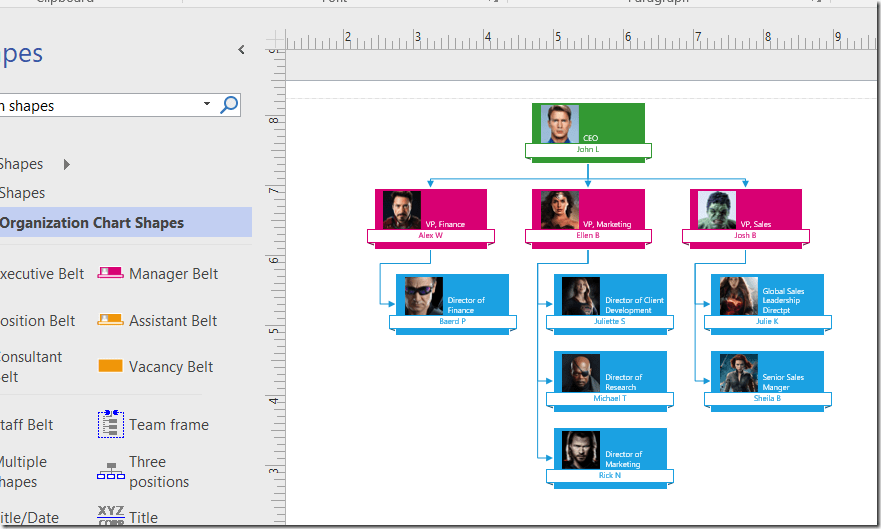This screenshot has height=529, width=881.
Task: Select the Senior Sales Manager Sheila B shape
Action: point(768,381)
